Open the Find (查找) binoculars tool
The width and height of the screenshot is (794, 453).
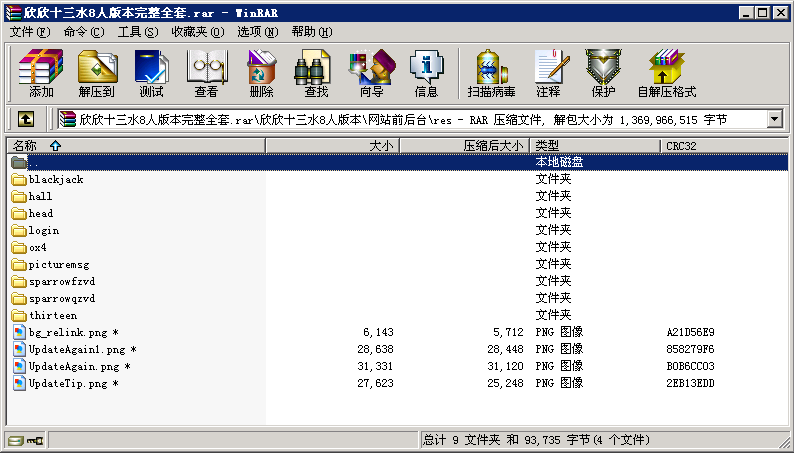click(x=316, y=73)
